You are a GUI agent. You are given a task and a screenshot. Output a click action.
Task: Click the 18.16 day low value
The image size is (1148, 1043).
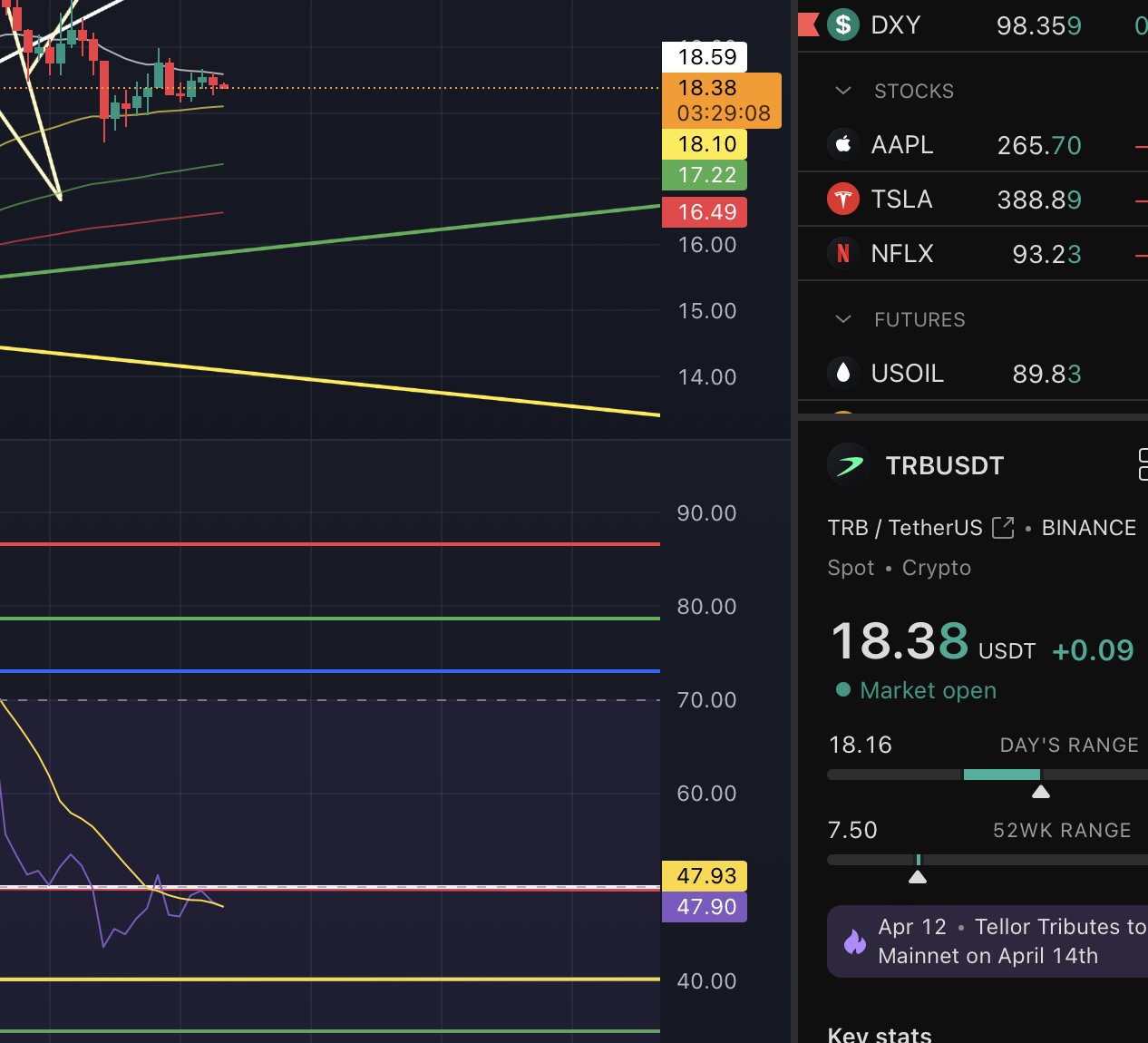point(860,745)
